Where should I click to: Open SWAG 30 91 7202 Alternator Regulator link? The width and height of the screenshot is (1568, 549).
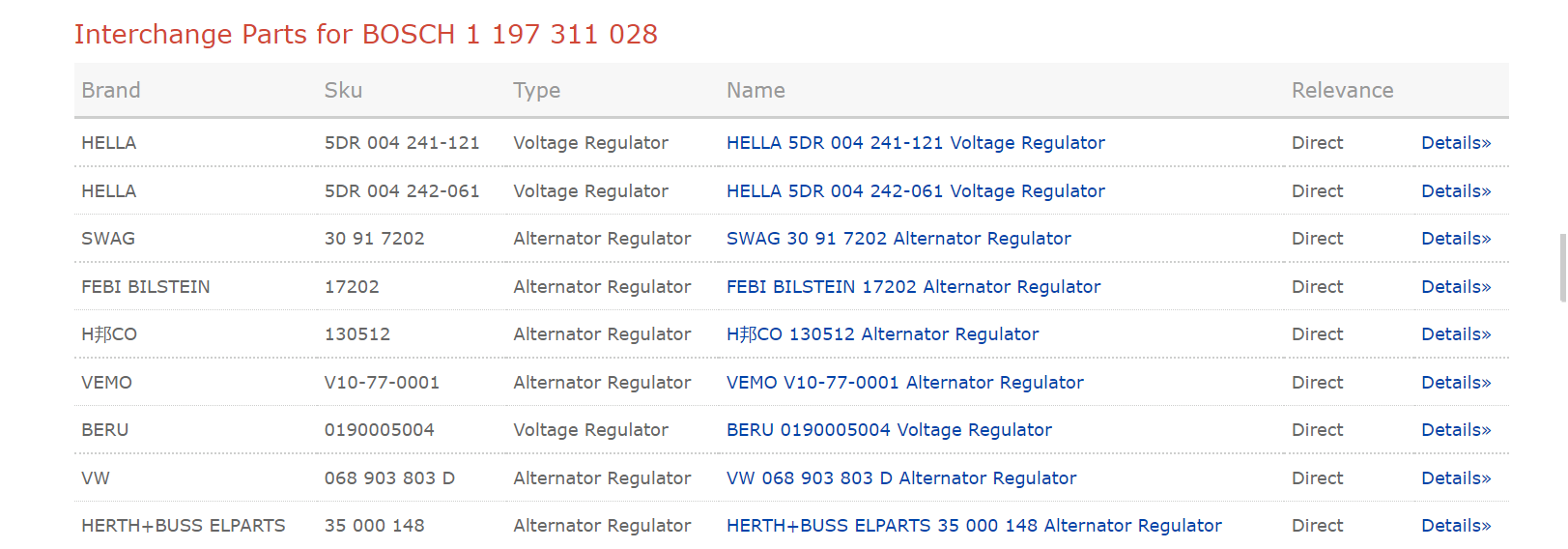coord(898,239)
